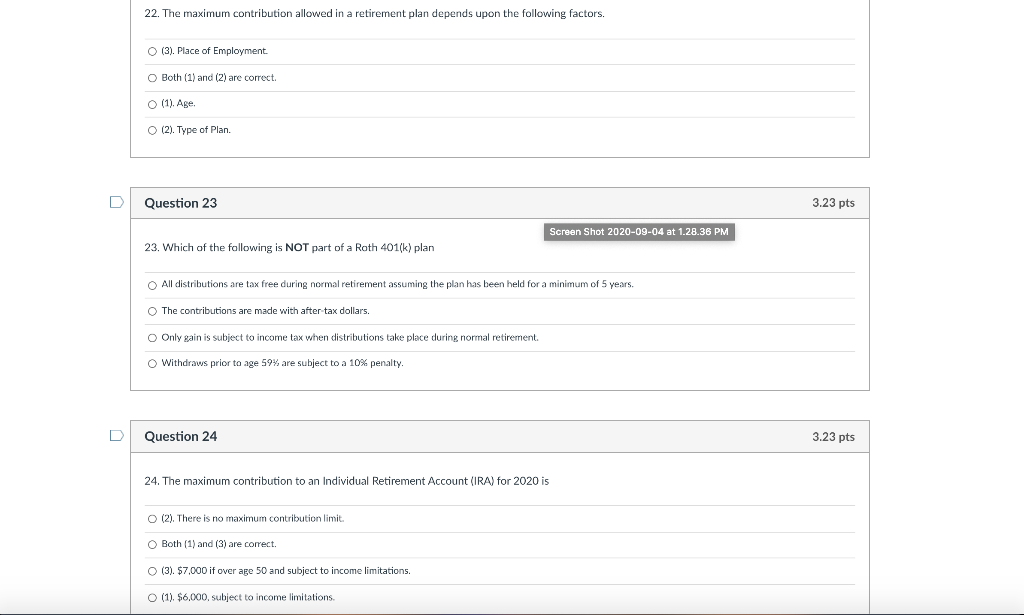1024x615 pixels.
Task: Flag Question 24 with the bookmark icon
Action: 116,435
